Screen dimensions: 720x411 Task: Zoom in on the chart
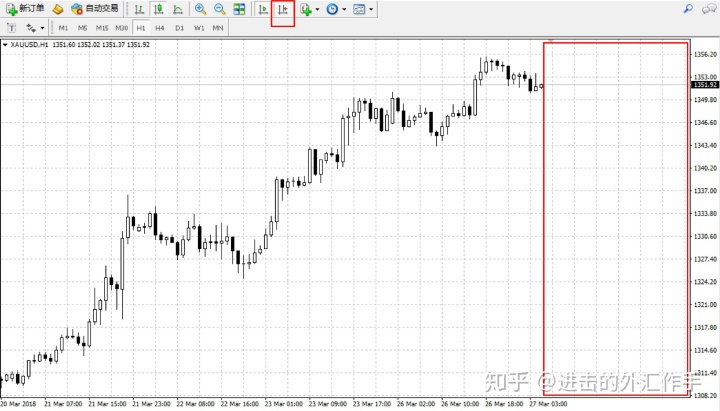[x=200, y=9]
